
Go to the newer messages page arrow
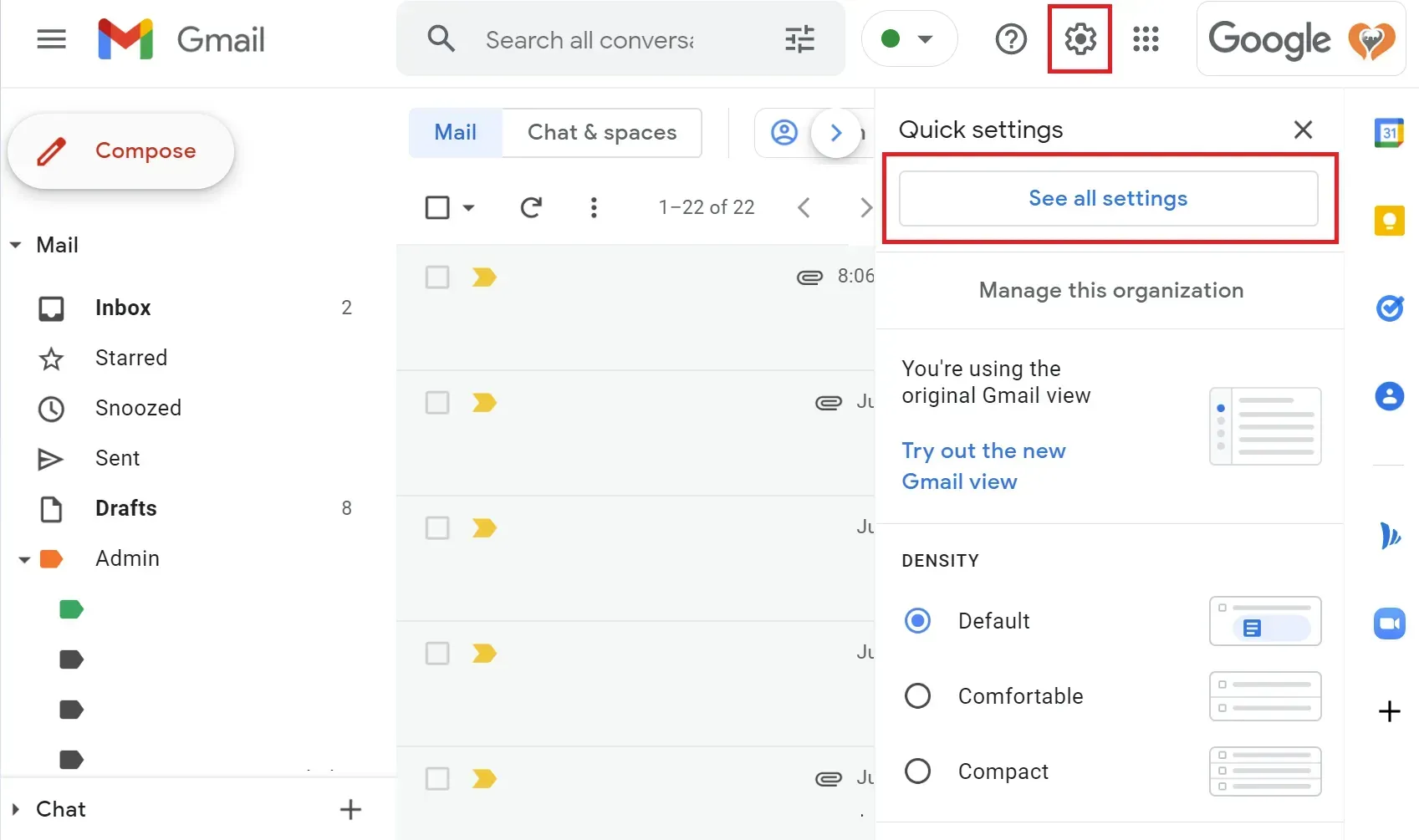(804, 207)
